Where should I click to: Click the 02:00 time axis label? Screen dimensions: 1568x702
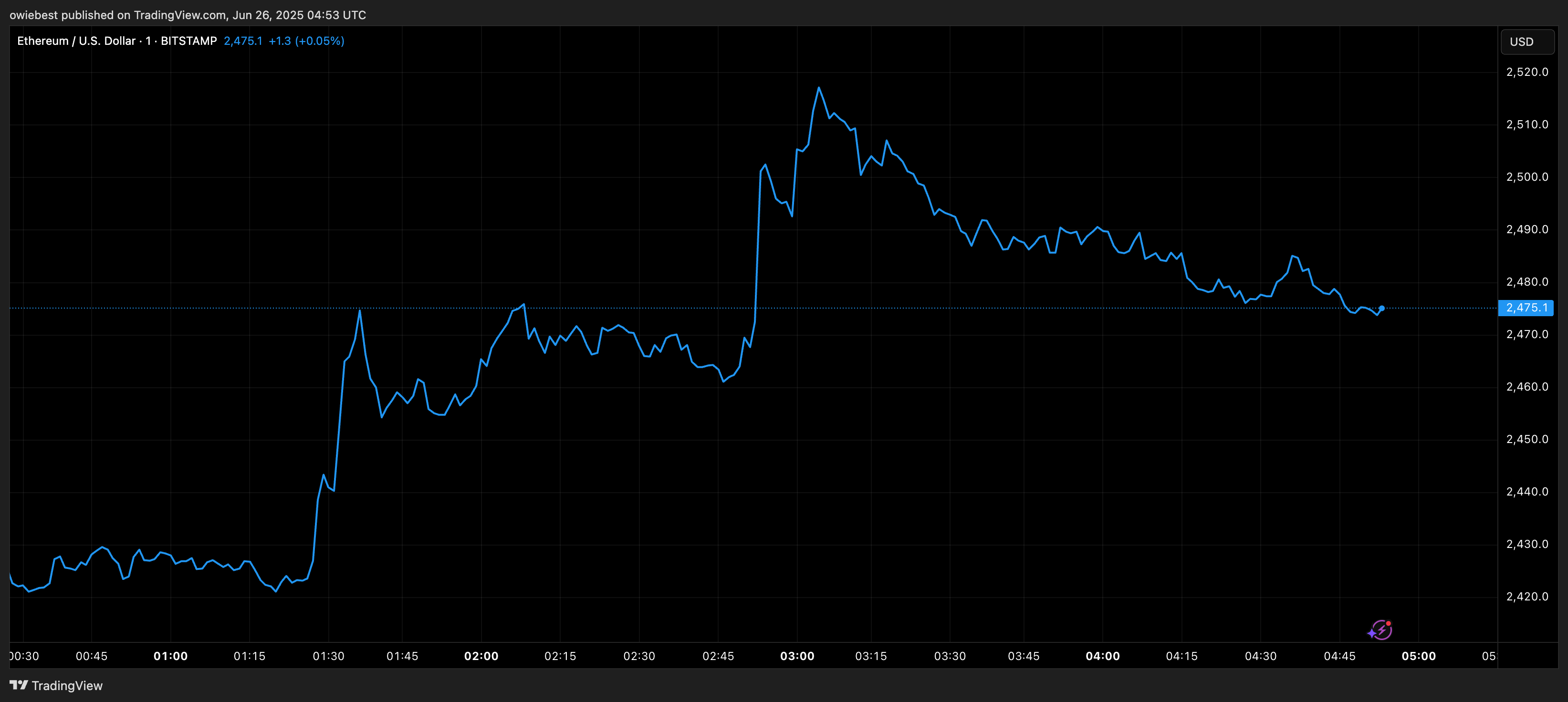tap(481, 656)
